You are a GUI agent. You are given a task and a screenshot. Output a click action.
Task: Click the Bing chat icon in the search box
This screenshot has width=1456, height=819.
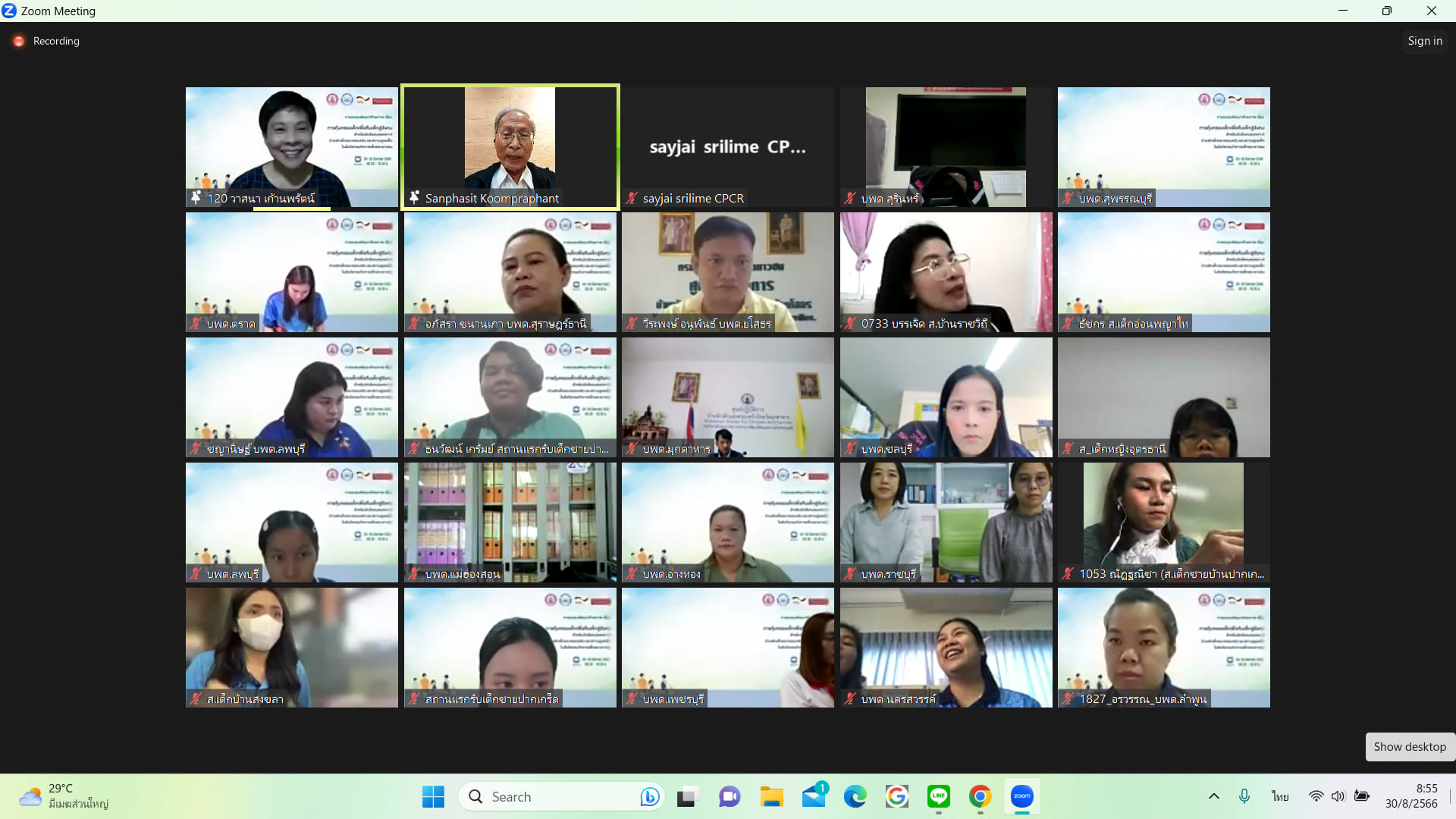(x=649, y=796)
